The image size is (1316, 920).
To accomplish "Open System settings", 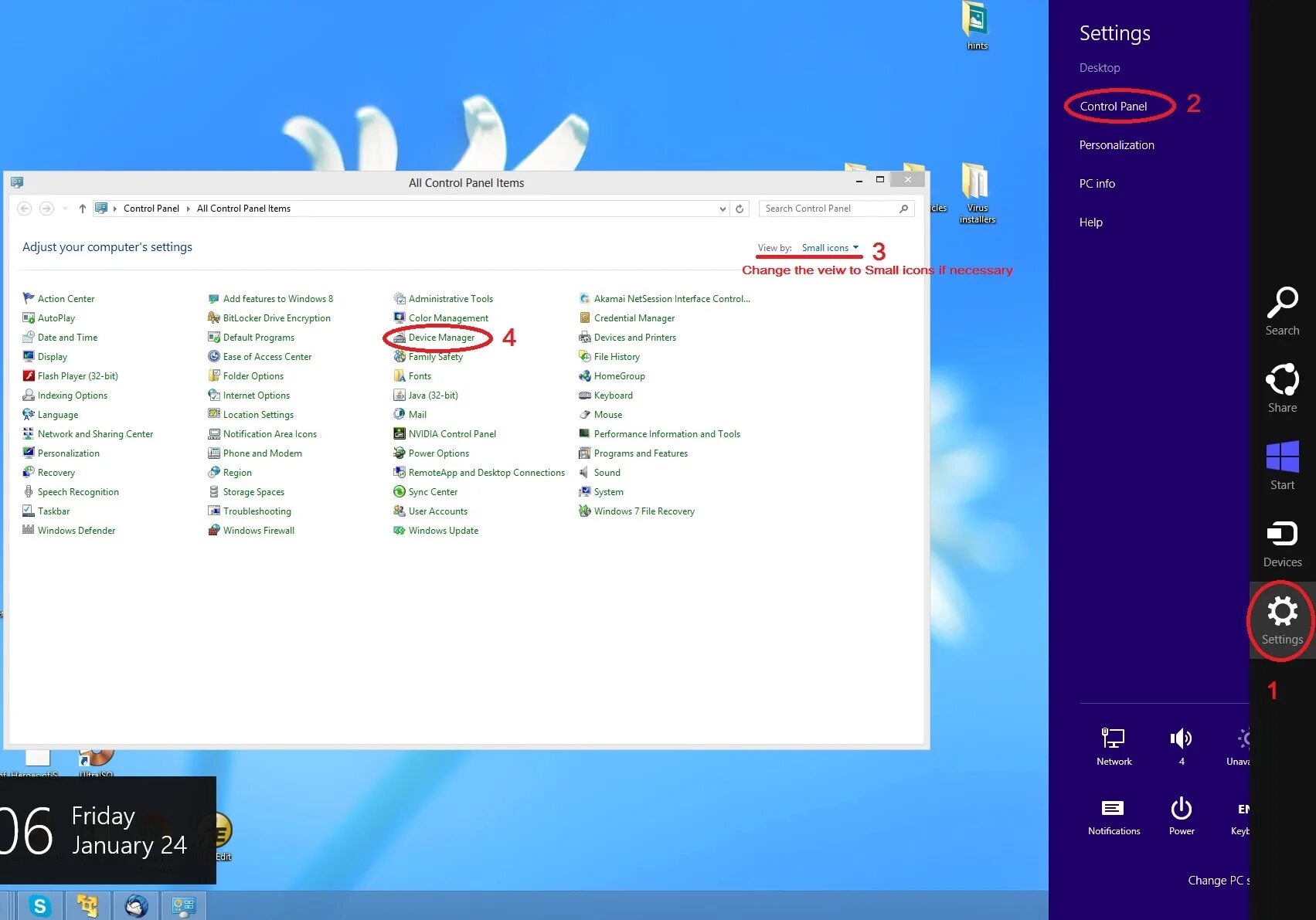I will [x=601, y=492].
